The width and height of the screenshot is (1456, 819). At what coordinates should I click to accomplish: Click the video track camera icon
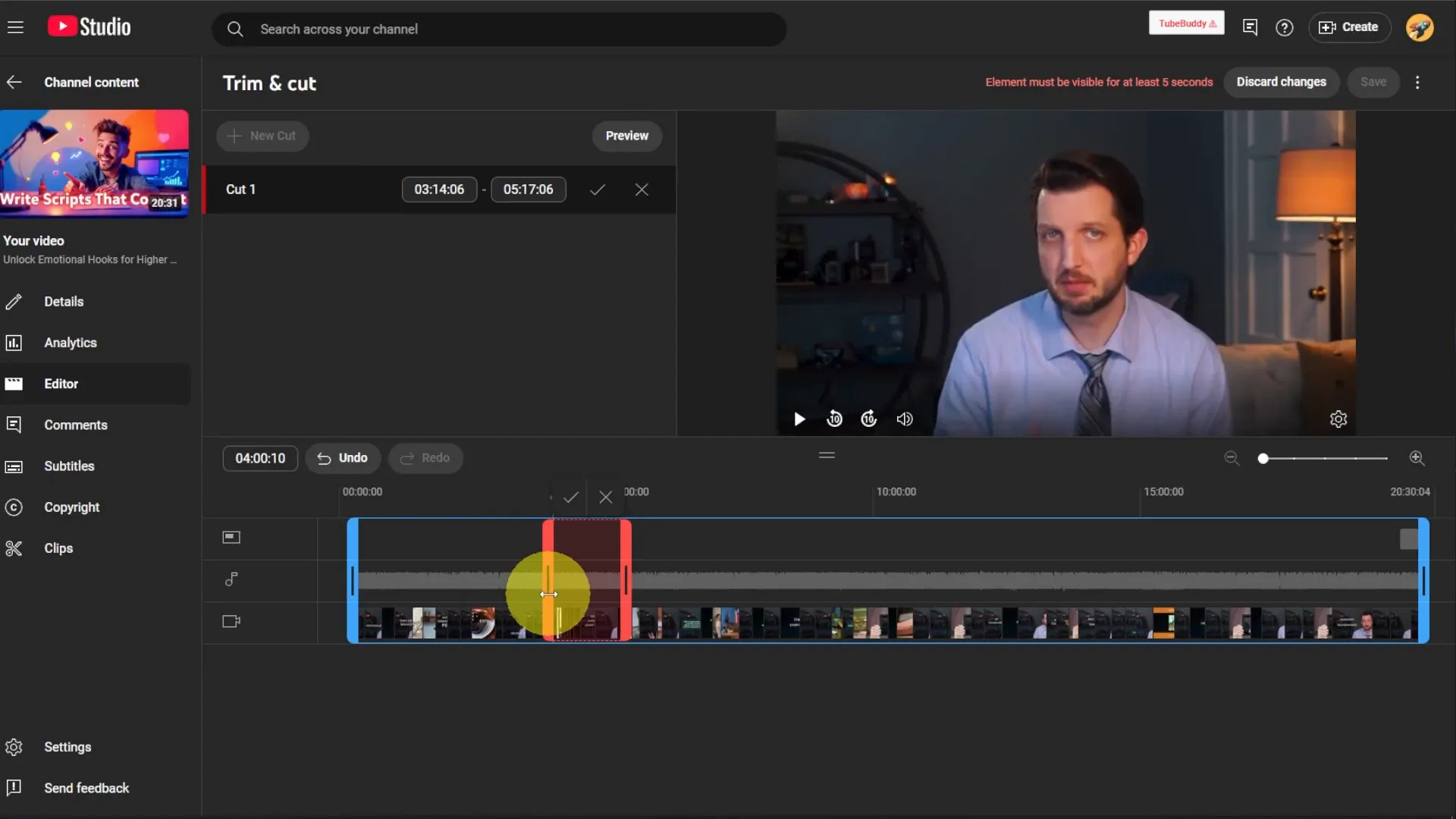tap(231, 621)
